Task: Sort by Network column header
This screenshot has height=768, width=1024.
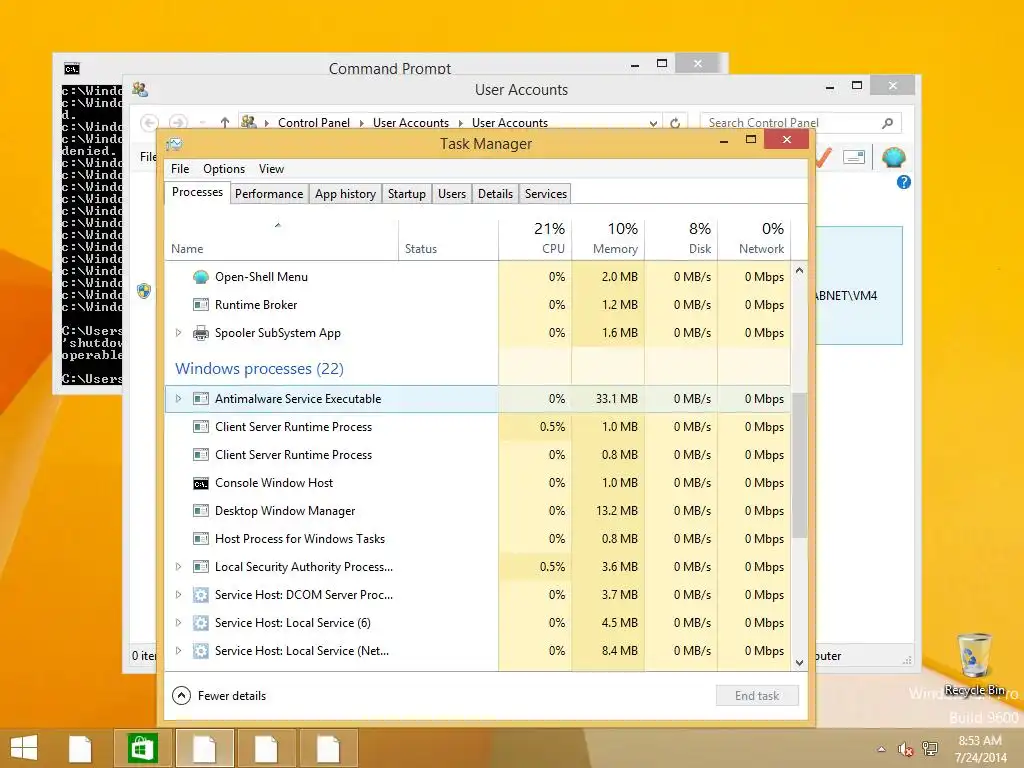Action: click(754, 239)
